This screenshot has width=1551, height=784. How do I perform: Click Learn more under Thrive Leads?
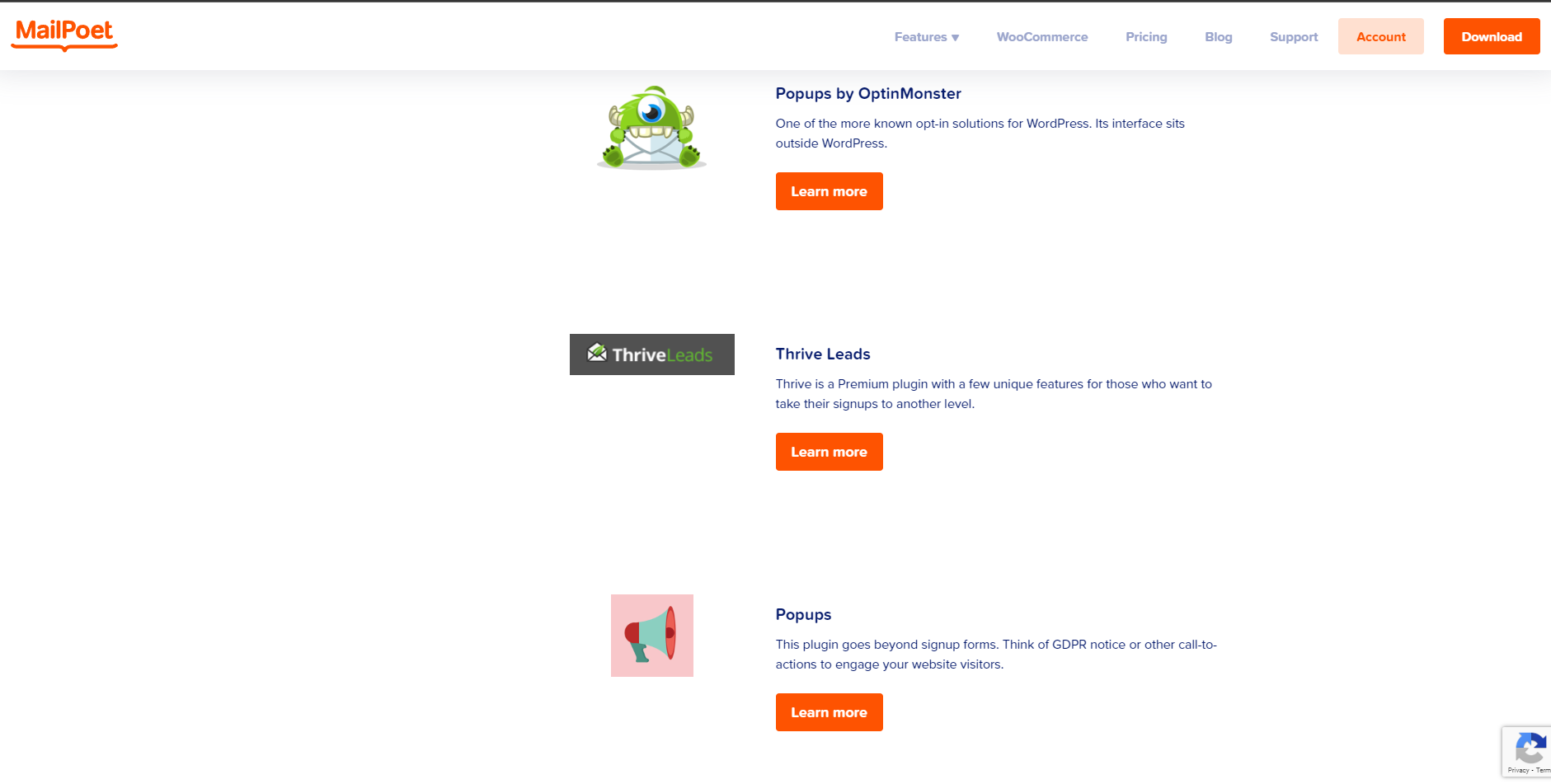[x=829, y=452]
